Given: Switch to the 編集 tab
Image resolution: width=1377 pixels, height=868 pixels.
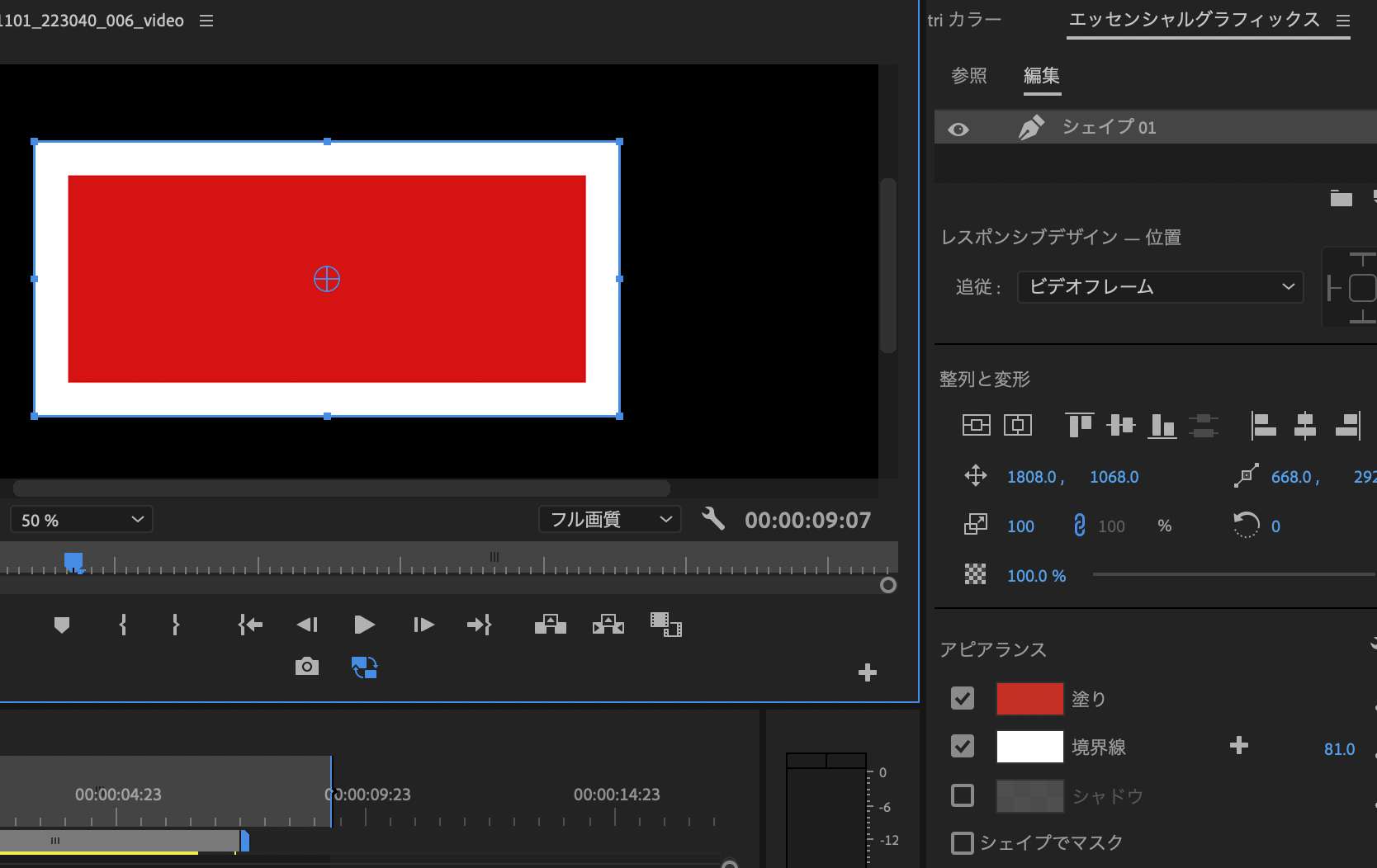Looking at the screenshot, I should 1042,76.
